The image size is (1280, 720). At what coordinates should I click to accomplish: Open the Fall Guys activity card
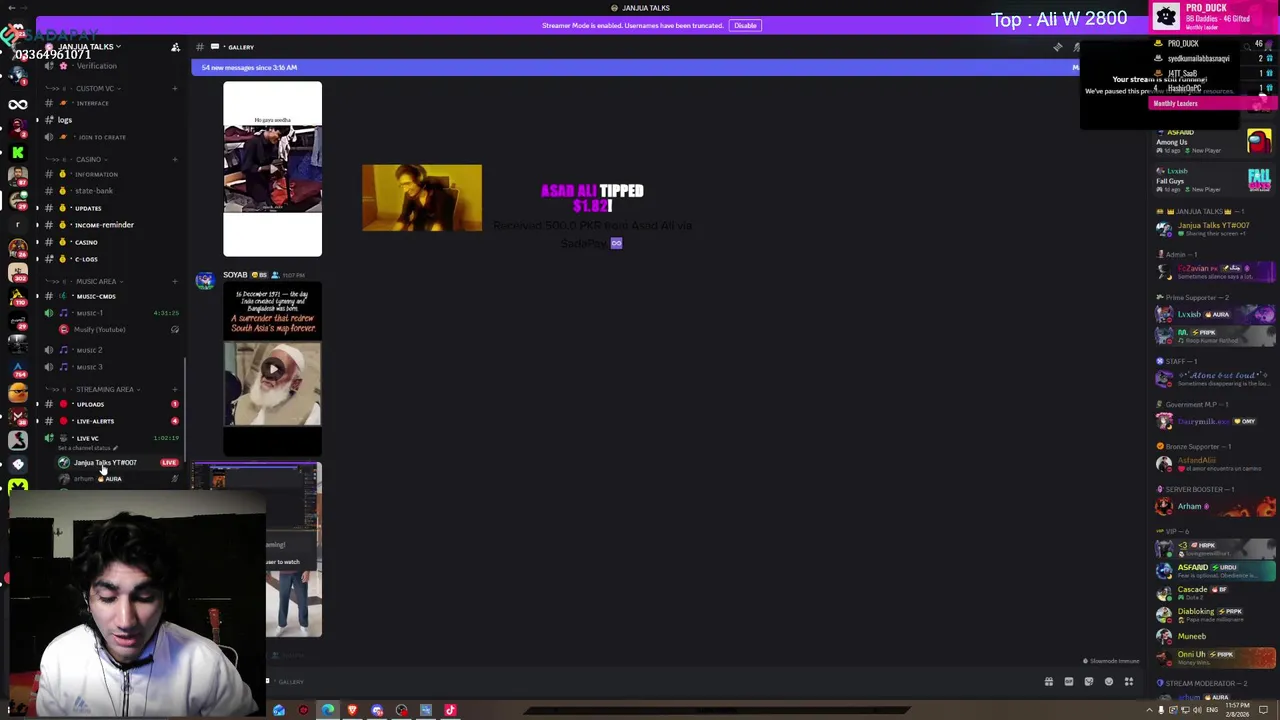(x=1214, y=180)
